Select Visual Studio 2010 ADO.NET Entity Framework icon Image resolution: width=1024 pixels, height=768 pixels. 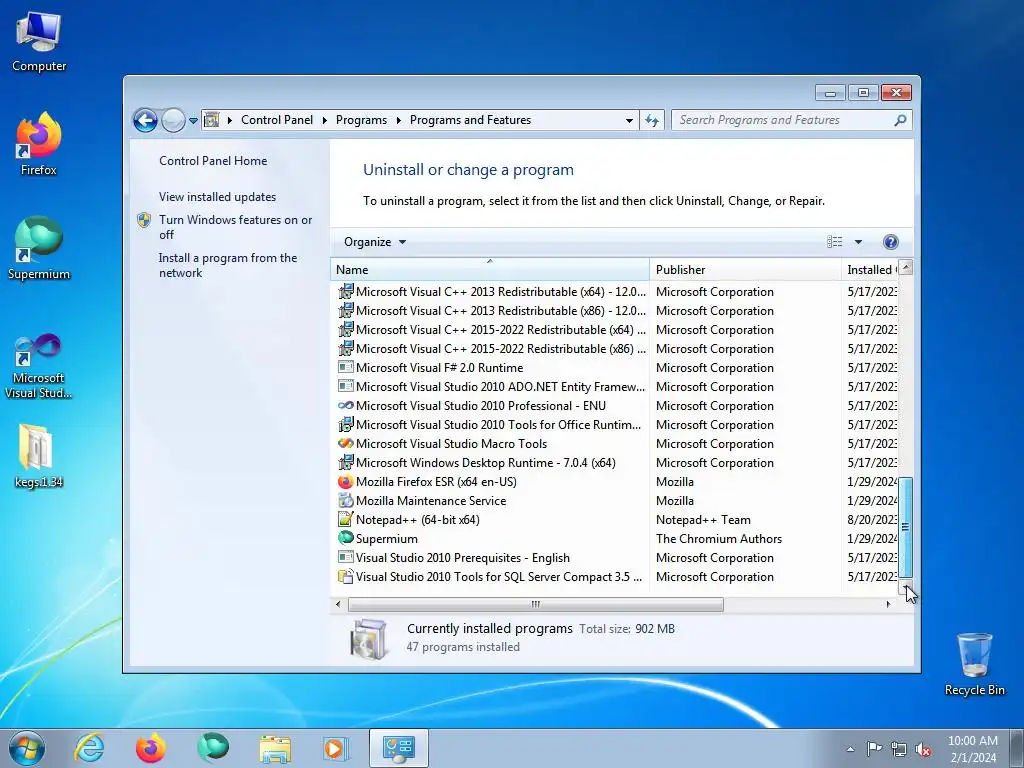(345, 387)
